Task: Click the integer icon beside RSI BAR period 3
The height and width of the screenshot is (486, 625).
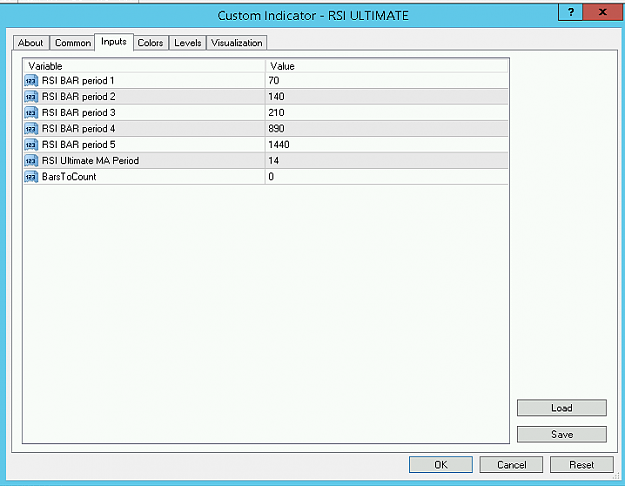Action: pos(31,113)
